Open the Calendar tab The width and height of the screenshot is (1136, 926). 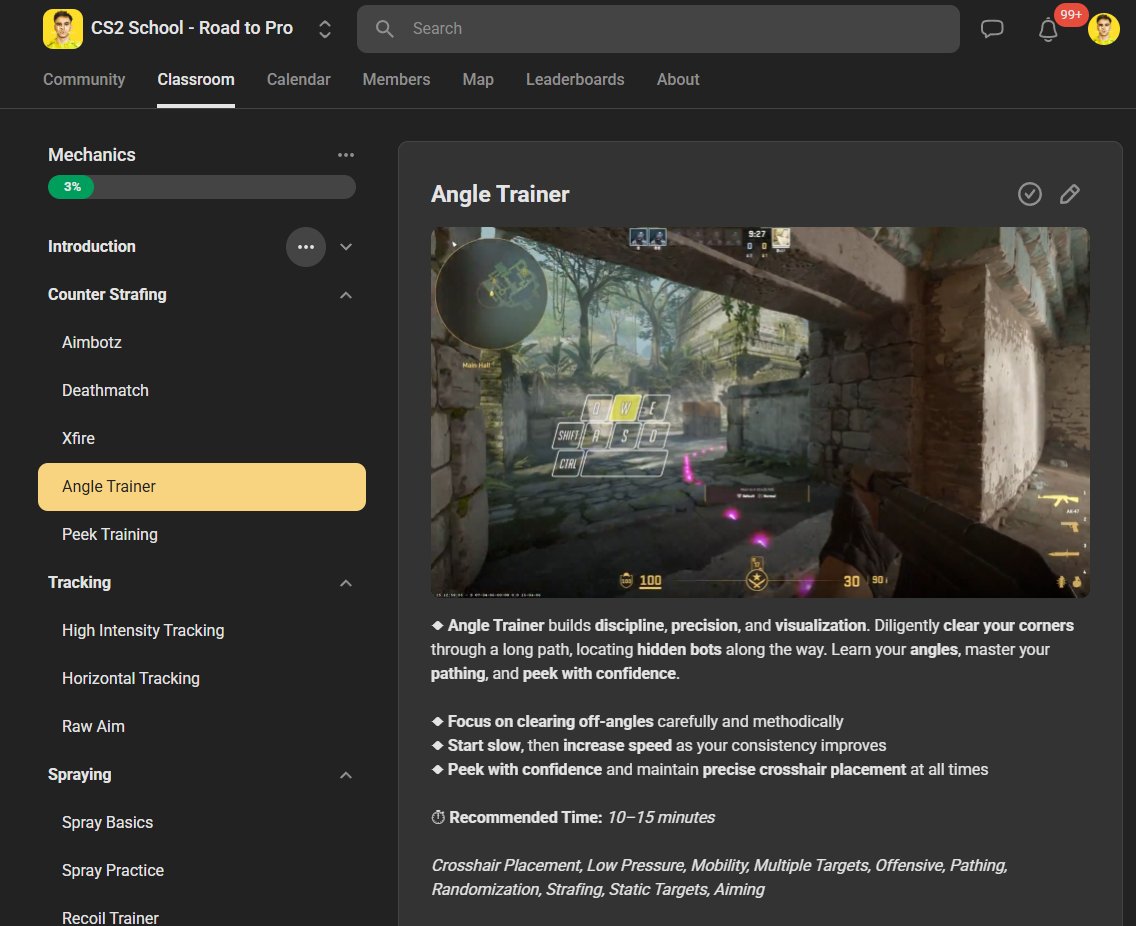click(298, 80)
